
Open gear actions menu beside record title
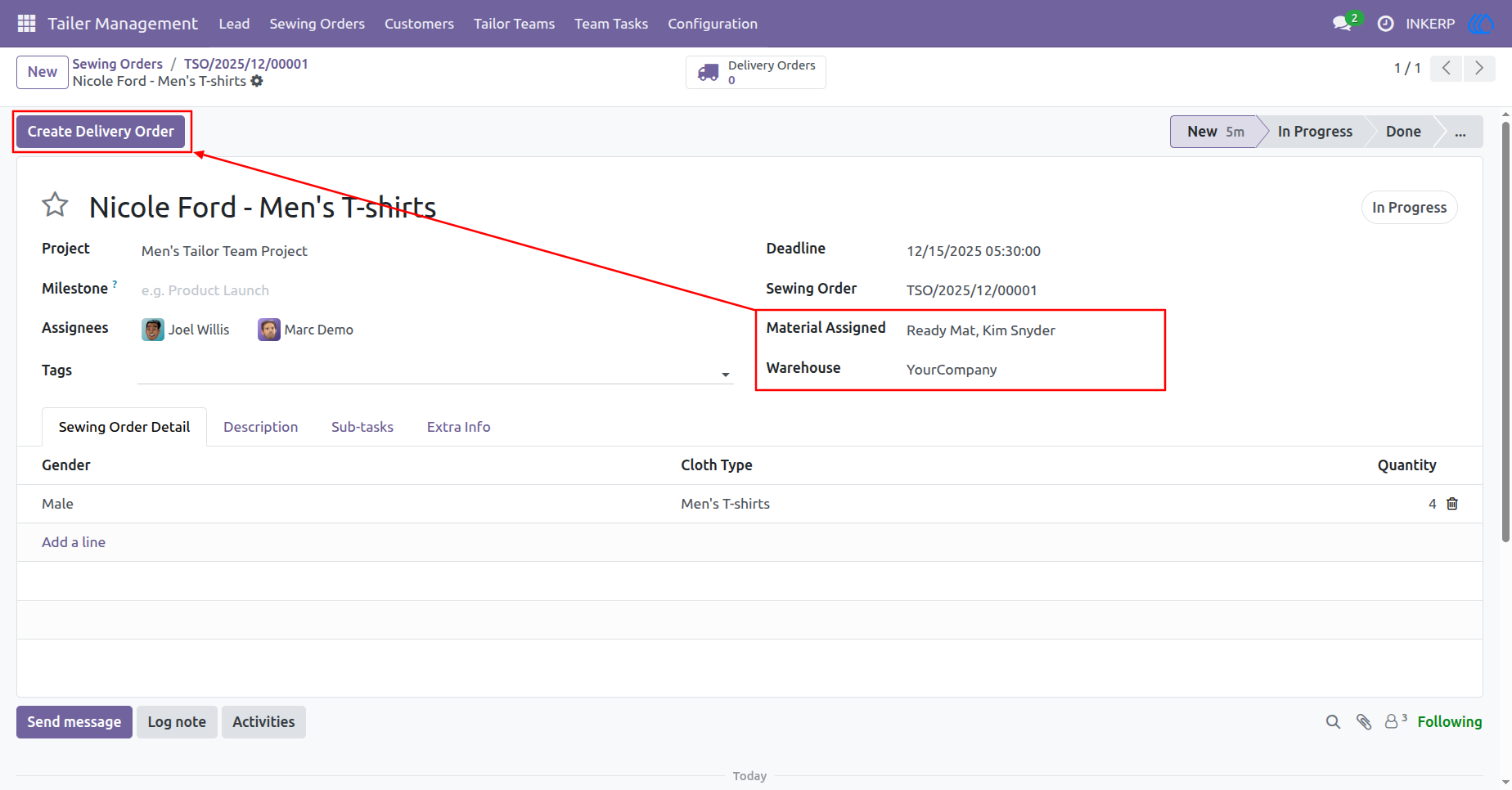pos(257,81)
